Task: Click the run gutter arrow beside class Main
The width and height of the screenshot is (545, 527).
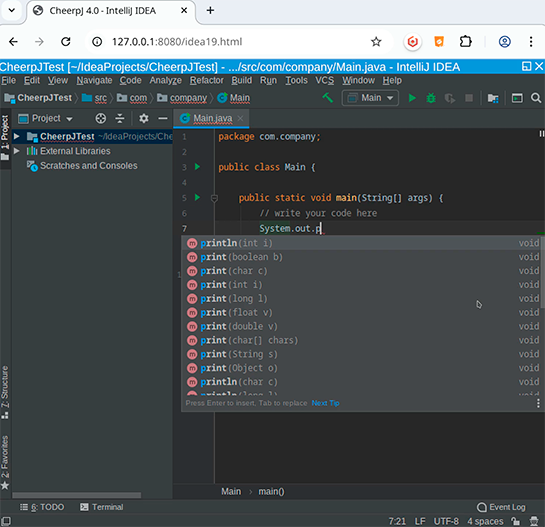Action: pyautogui.click(x=197, y=167)
